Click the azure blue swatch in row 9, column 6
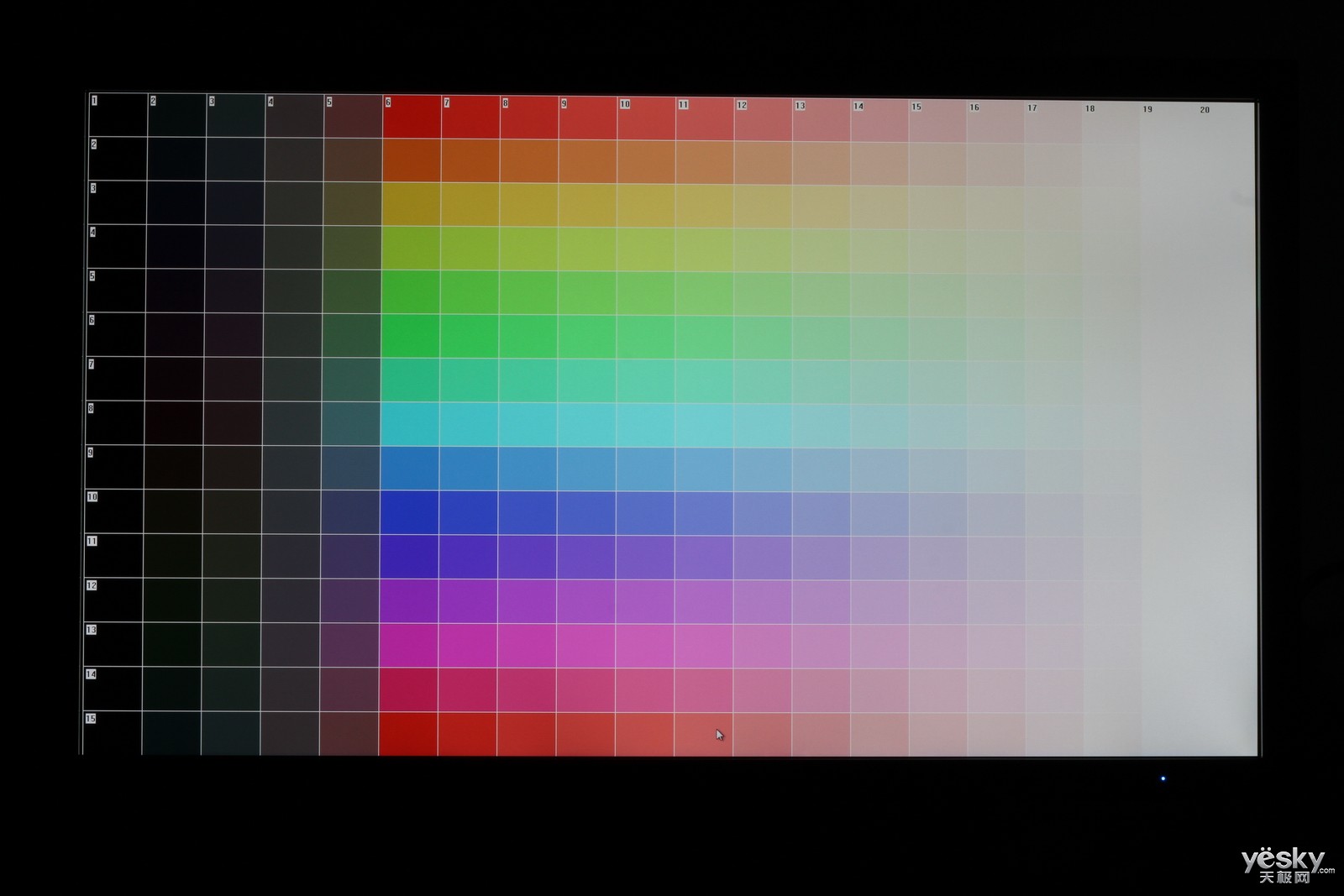 point(409,469)
